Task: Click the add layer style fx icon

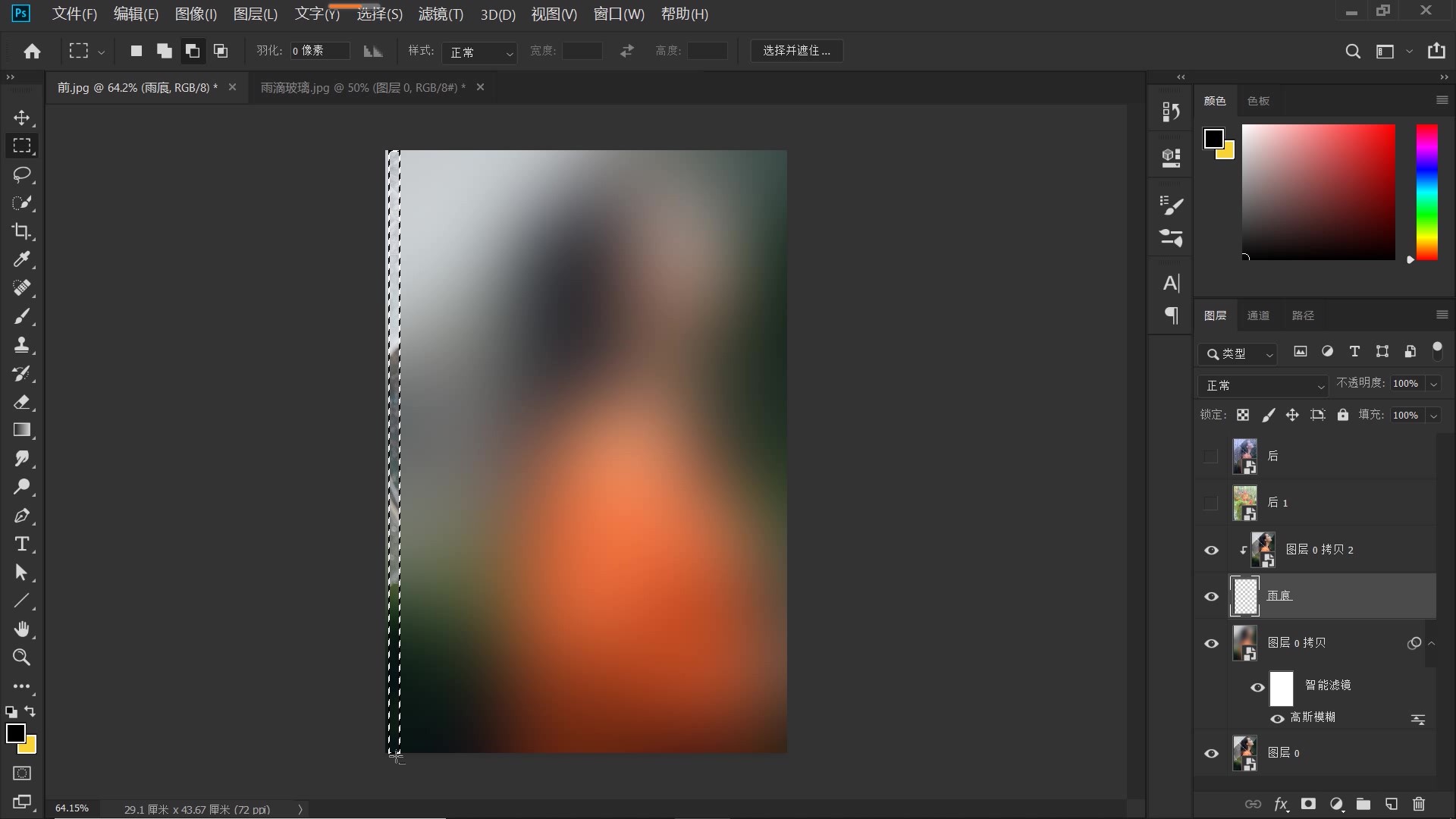Action: 1281,804
